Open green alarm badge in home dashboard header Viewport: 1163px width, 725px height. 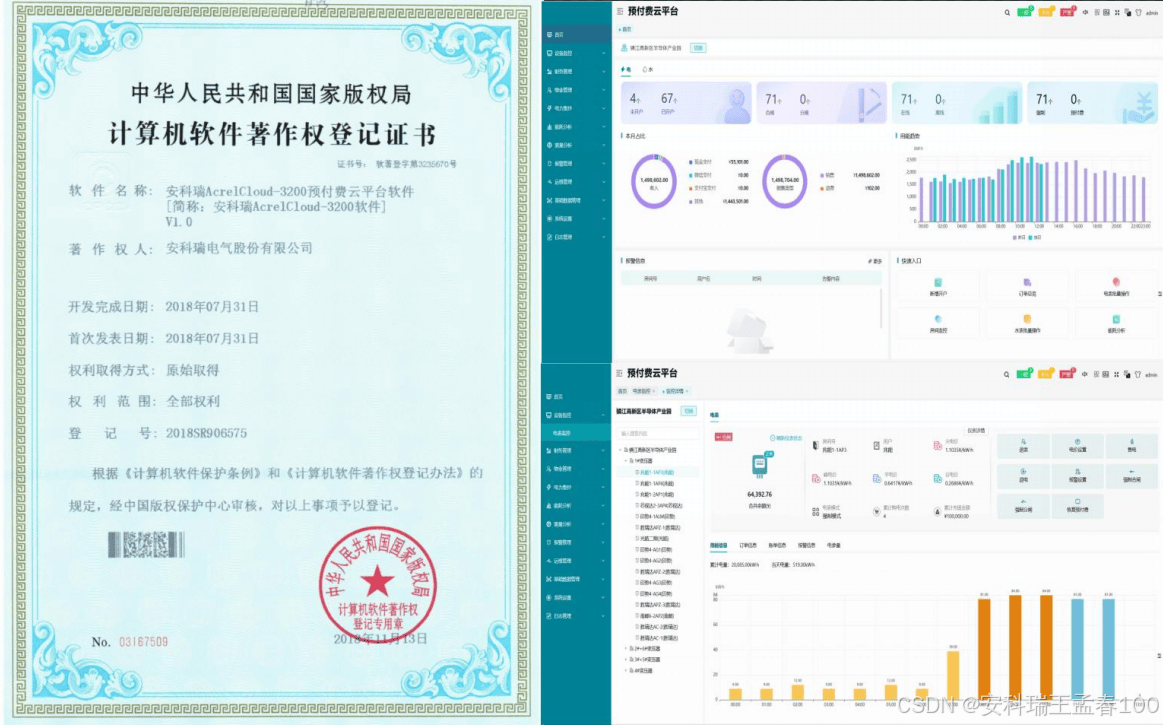pyautogui.click(x=1024, y=12)
